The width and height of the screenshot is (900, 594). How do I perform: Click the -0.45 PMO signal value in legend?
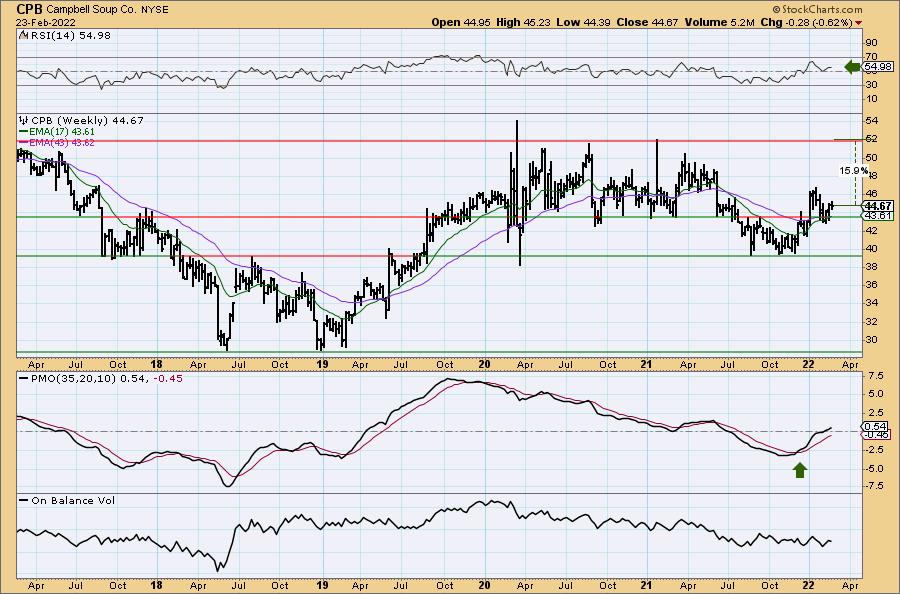166,379
